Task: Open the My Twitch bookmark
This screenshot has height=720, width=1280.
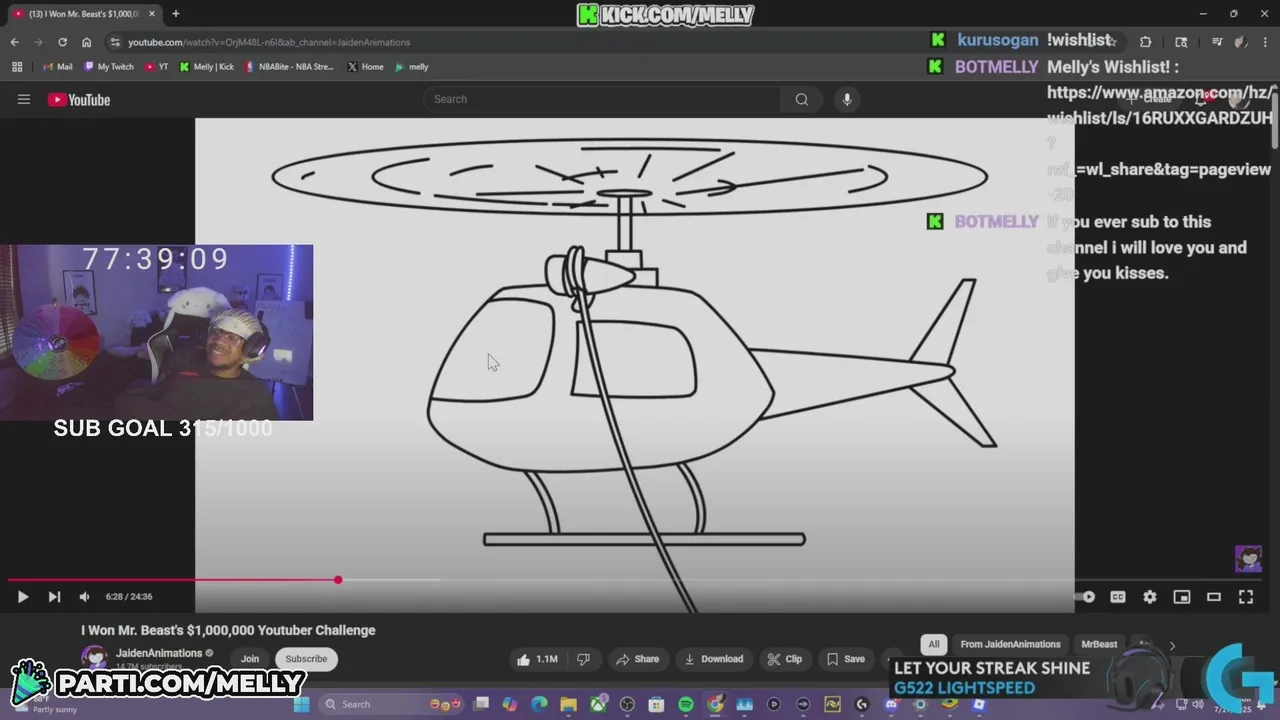Action: tap(109, 67)
